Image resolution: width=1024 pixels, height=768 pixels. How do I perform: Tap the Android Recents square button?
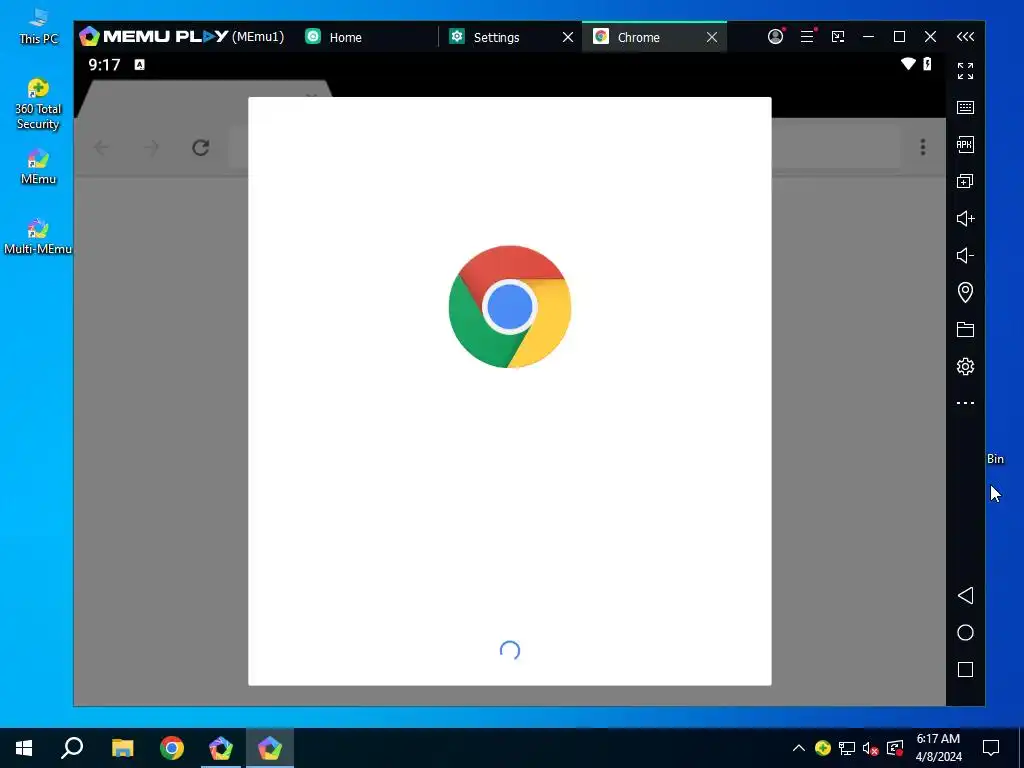[965, 669]
